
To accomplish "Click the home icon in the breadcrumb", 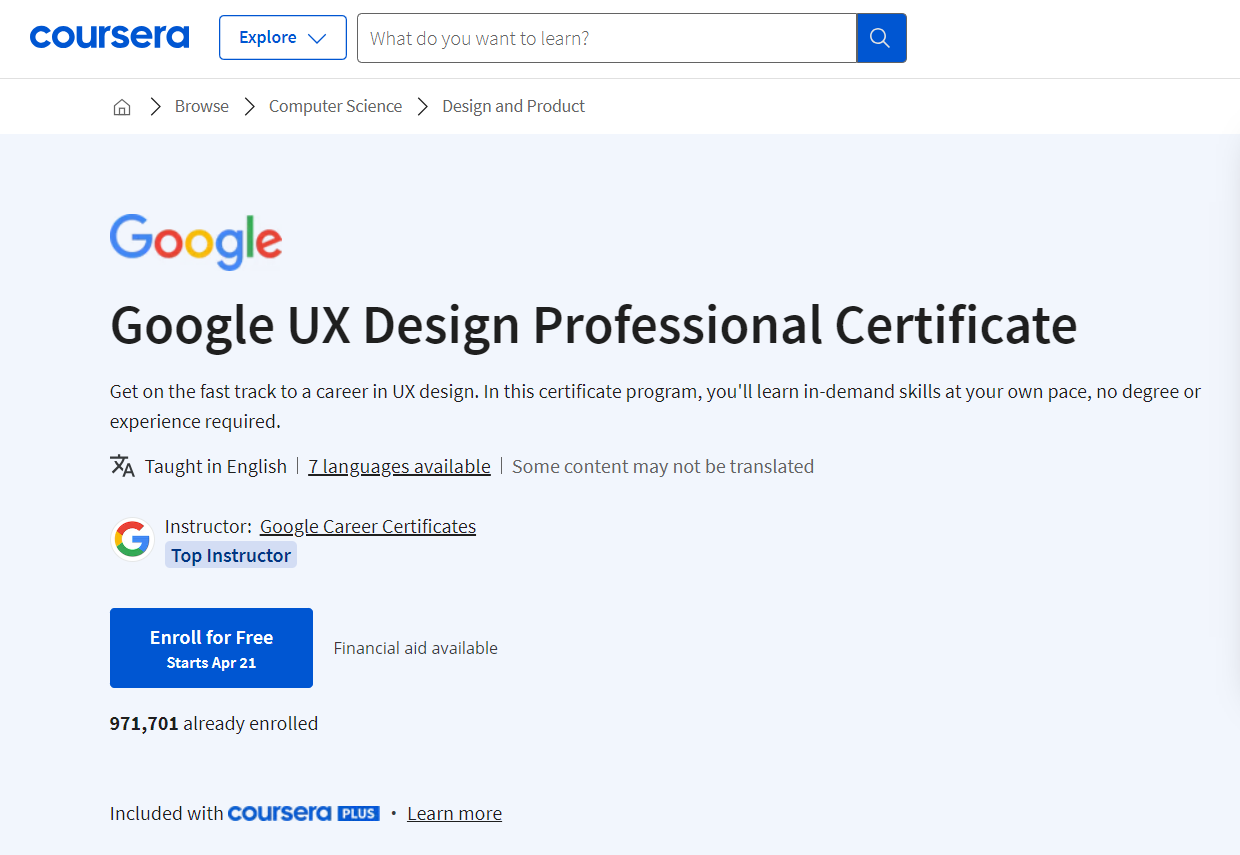I will point(121,106).
